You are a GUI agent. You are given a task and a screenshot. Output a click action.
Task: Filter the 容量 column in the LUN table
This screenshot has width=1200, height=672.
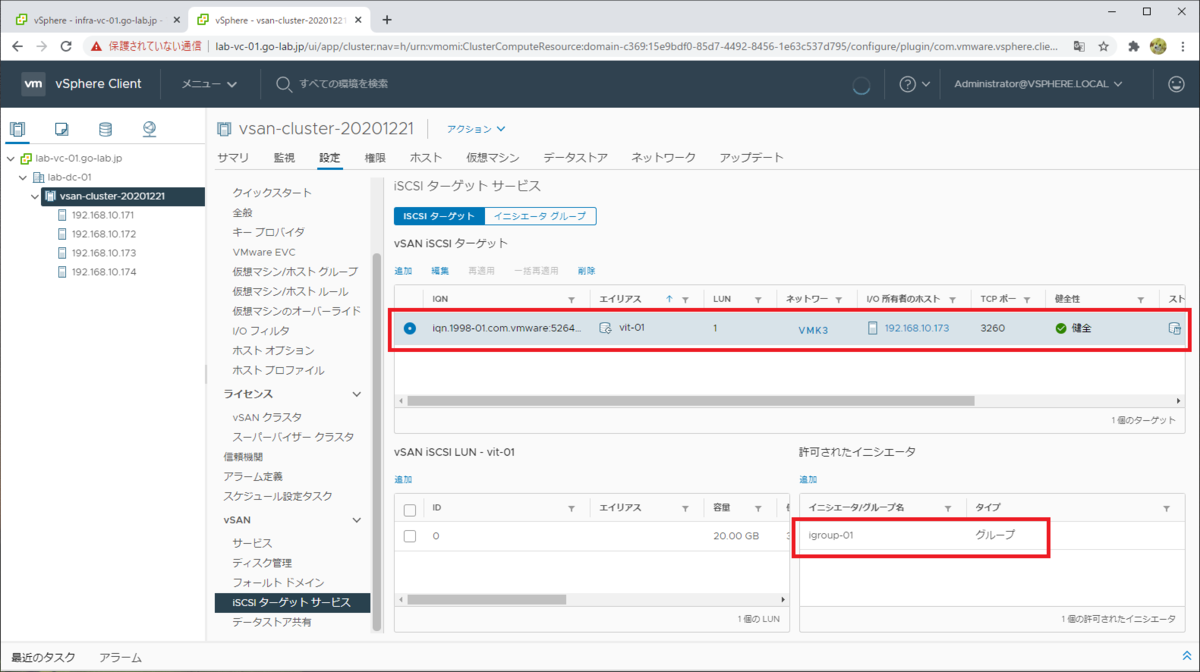[757, 508]
